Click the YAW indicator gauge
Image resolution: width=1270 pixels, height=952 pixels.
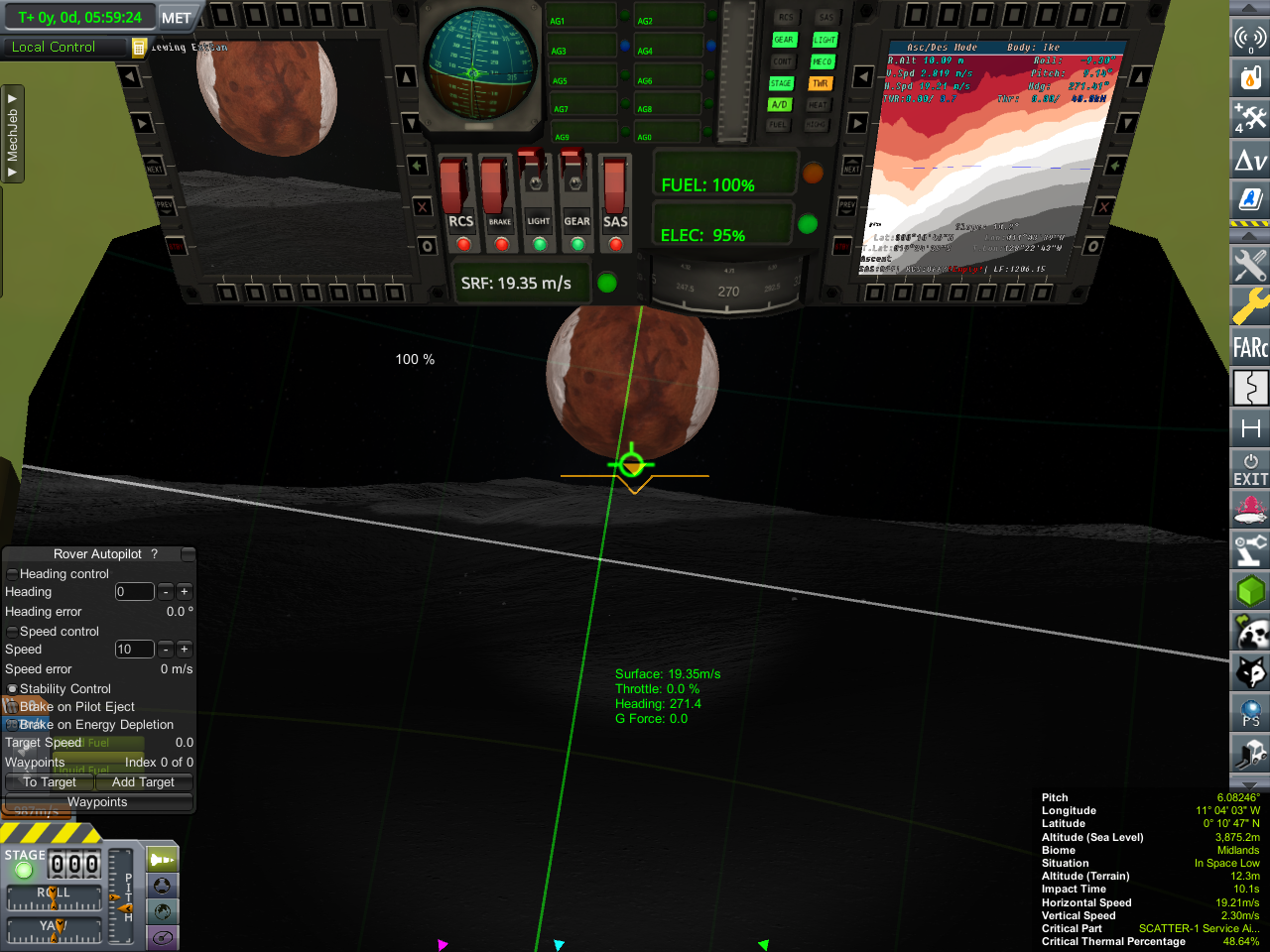coord(54,931)
